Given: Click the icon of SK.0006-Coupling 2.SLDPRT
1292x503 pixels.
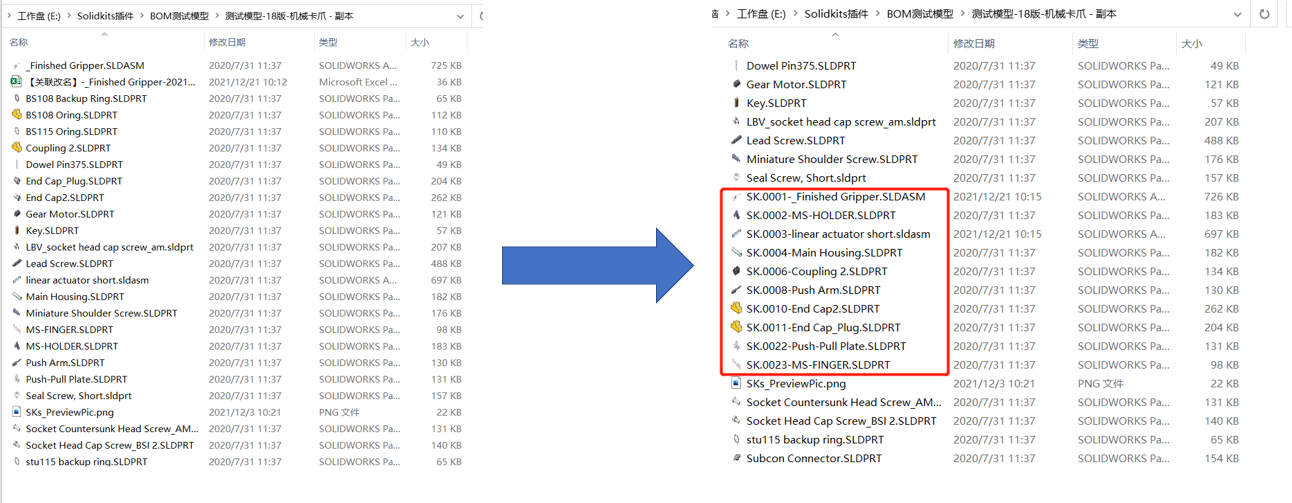Looking at the screenshot, I should pyautogui.click(x=736, y=272).
